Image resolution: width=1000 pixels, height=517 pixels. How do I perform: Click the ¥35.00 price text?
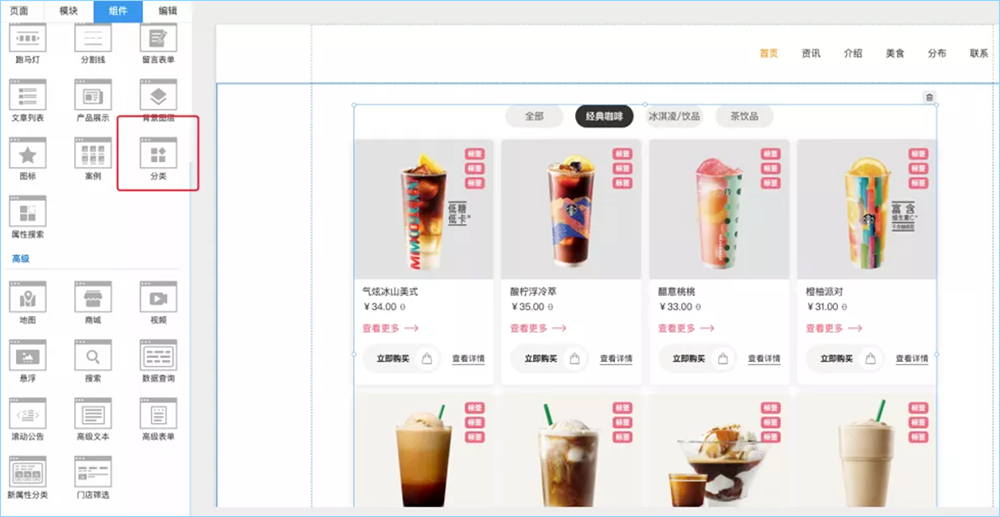pyautogui.click(x=528, y=307)
